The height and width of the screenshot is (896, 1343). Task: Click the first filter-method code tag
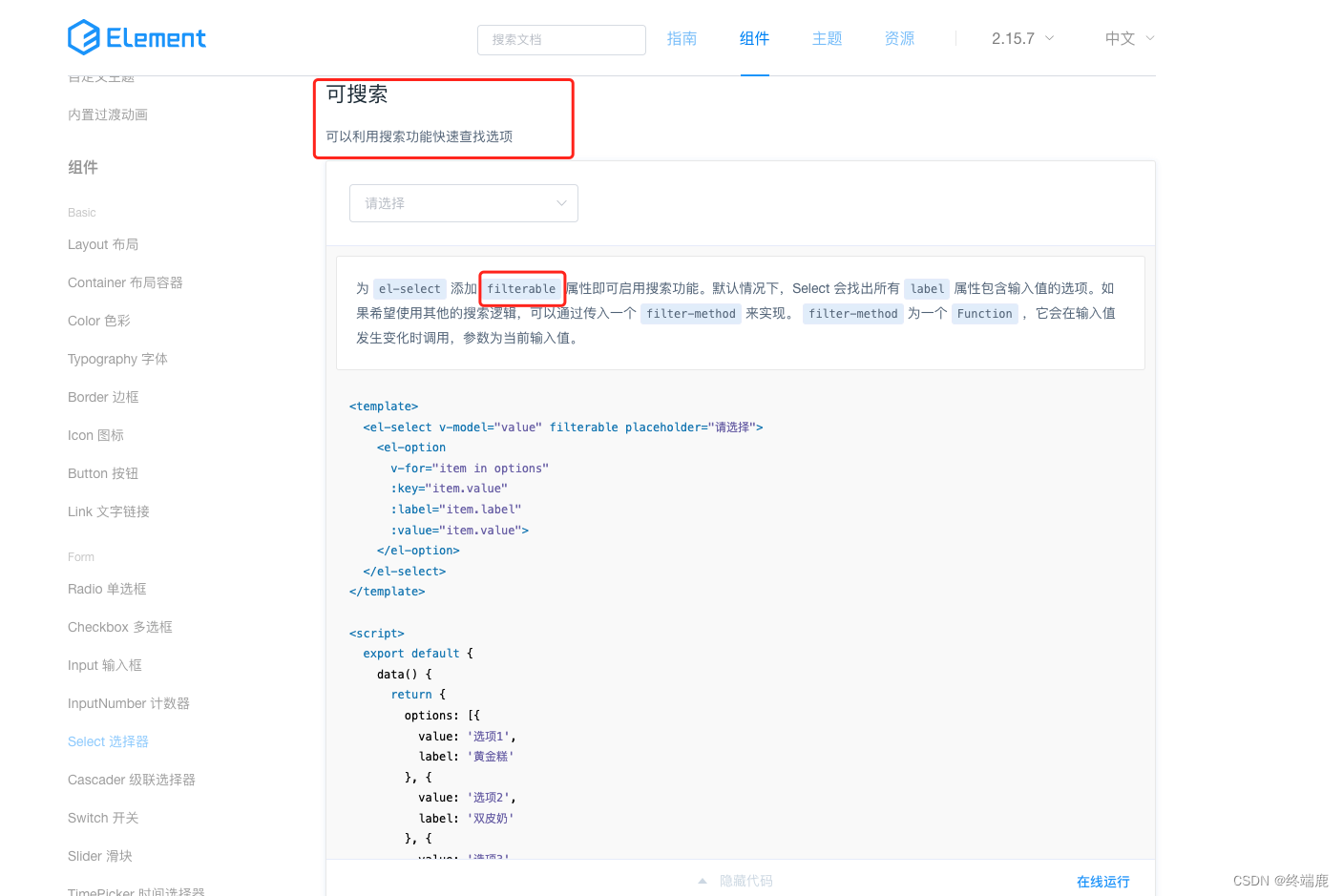pos(691,313)
